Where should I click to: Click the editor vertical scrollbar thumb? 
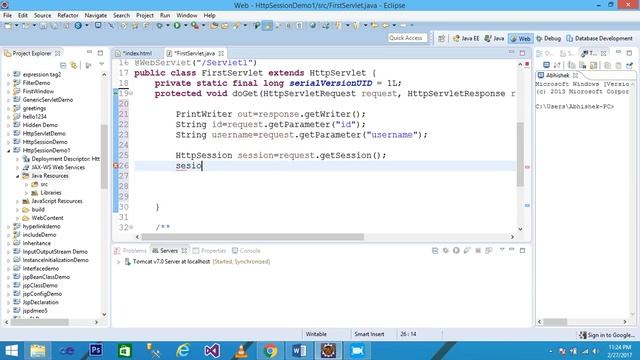click(x=520, y=154)
